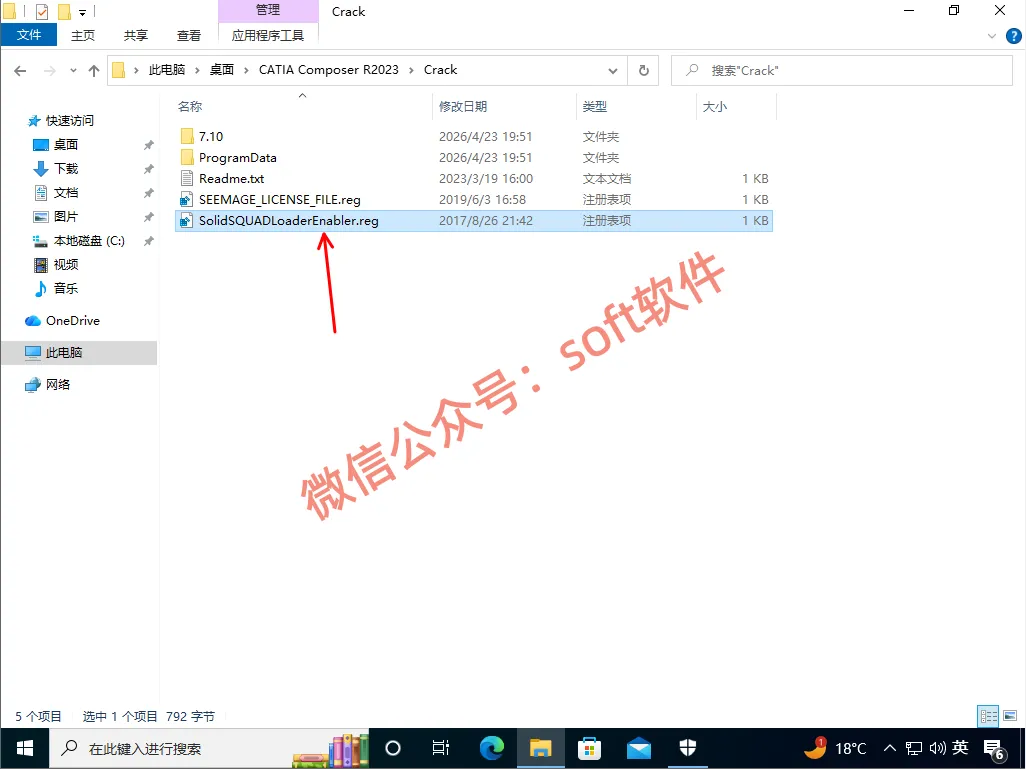
Task: Click CATIA Composer R2023 in breadcrumb
Action: click(328, 70)
